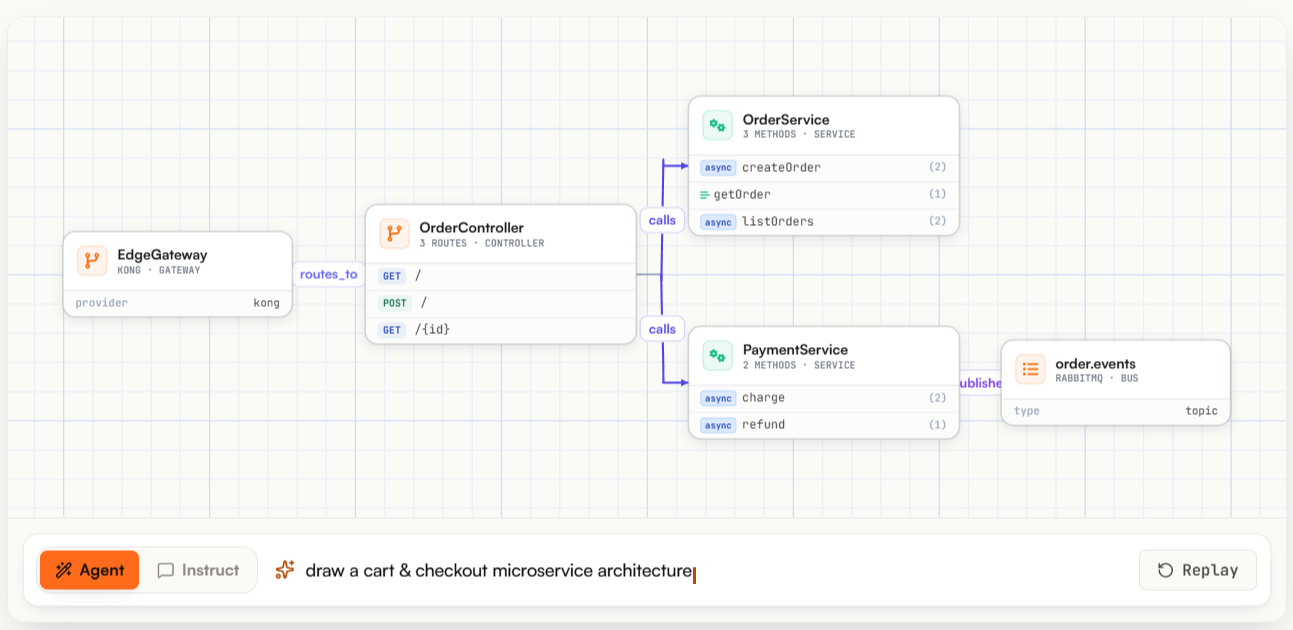Click the Replay button
The height and width of the screenshot is (630, 1293).
point(1198,570)
